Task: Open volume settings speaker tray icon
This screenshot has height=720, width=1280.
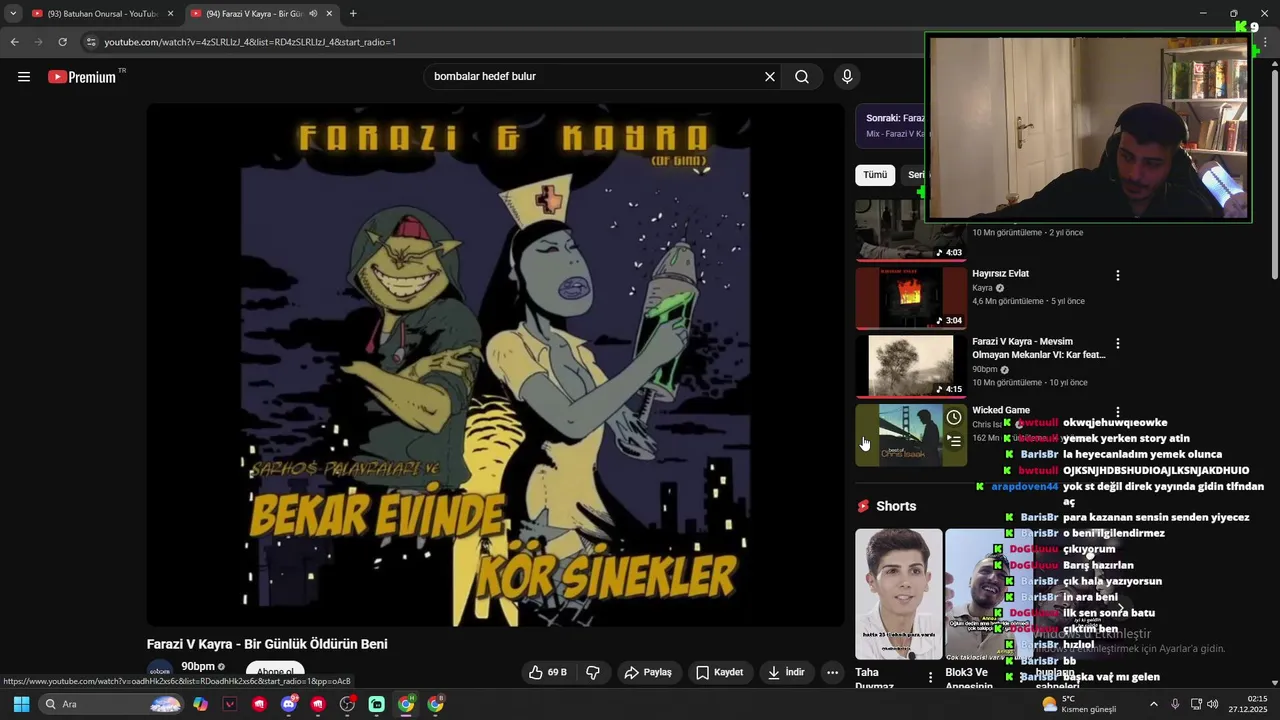Action: (x=1213, y=704)
